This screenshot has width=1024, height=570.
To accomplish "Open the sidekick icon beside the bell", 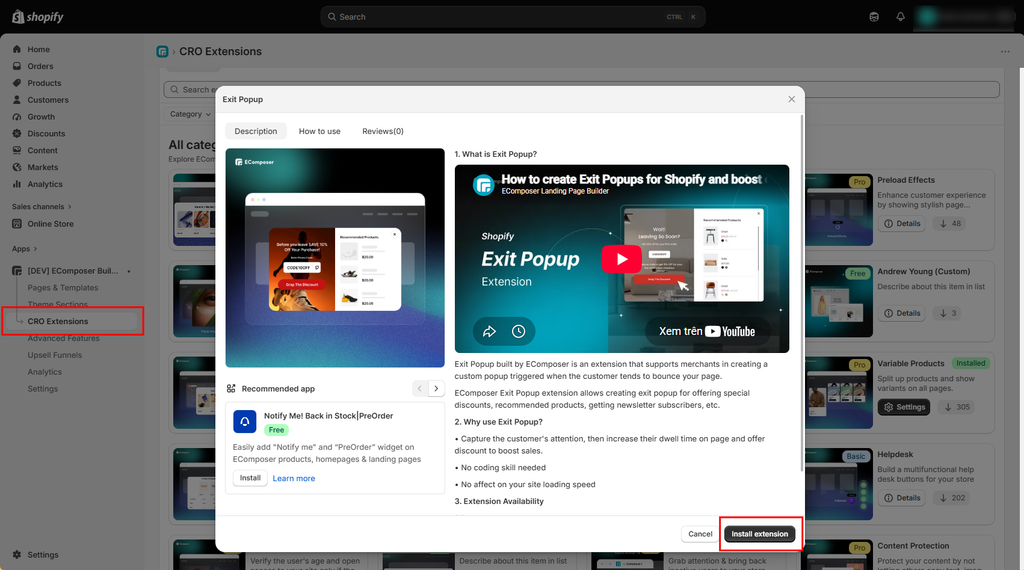I will [874, 16].
